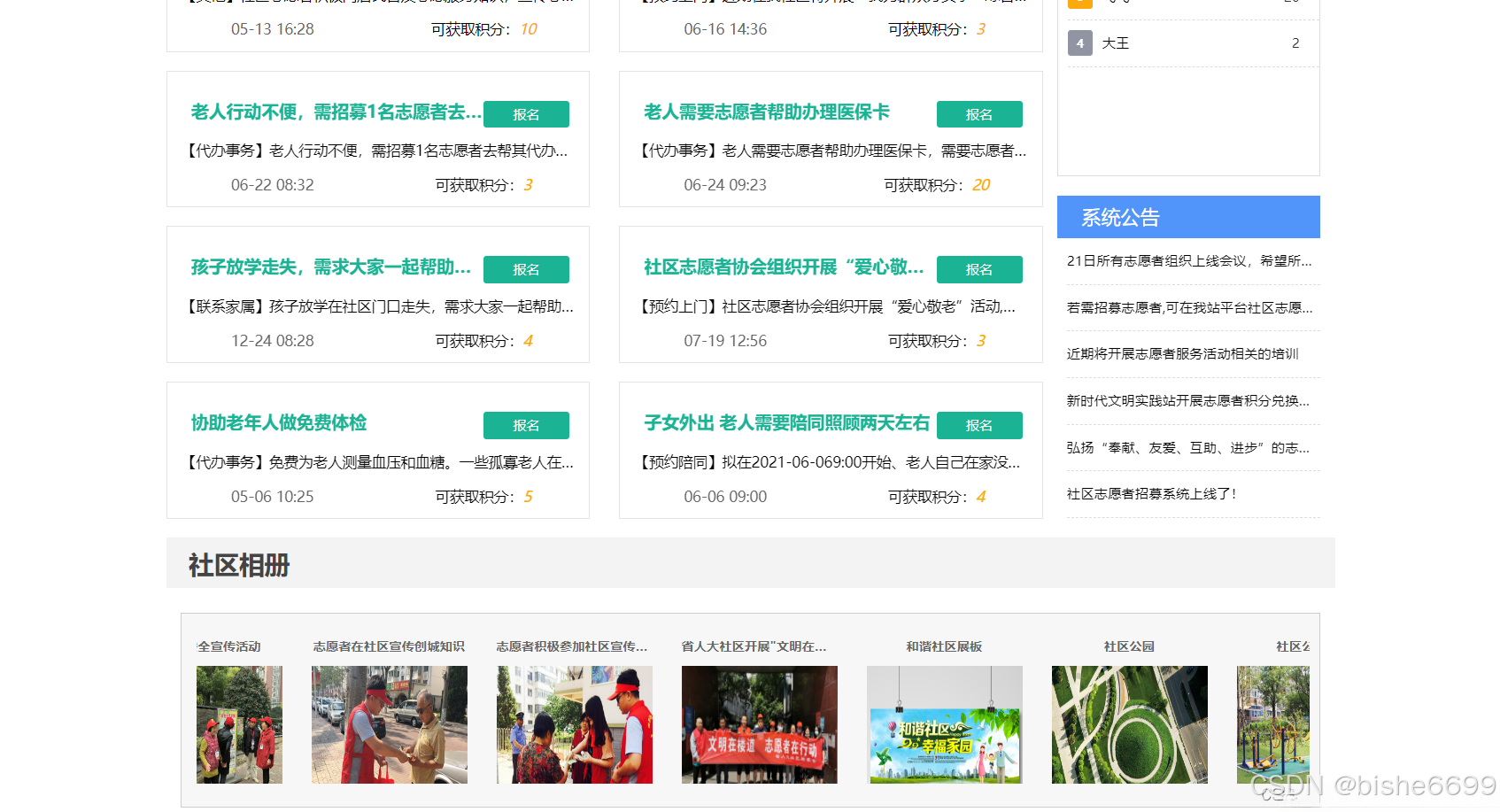The width and height of the screenshot is (1500, 812).
Task: Open photo of 志愿者积极参加社区宣传
Action: click(x=575, y=724)
